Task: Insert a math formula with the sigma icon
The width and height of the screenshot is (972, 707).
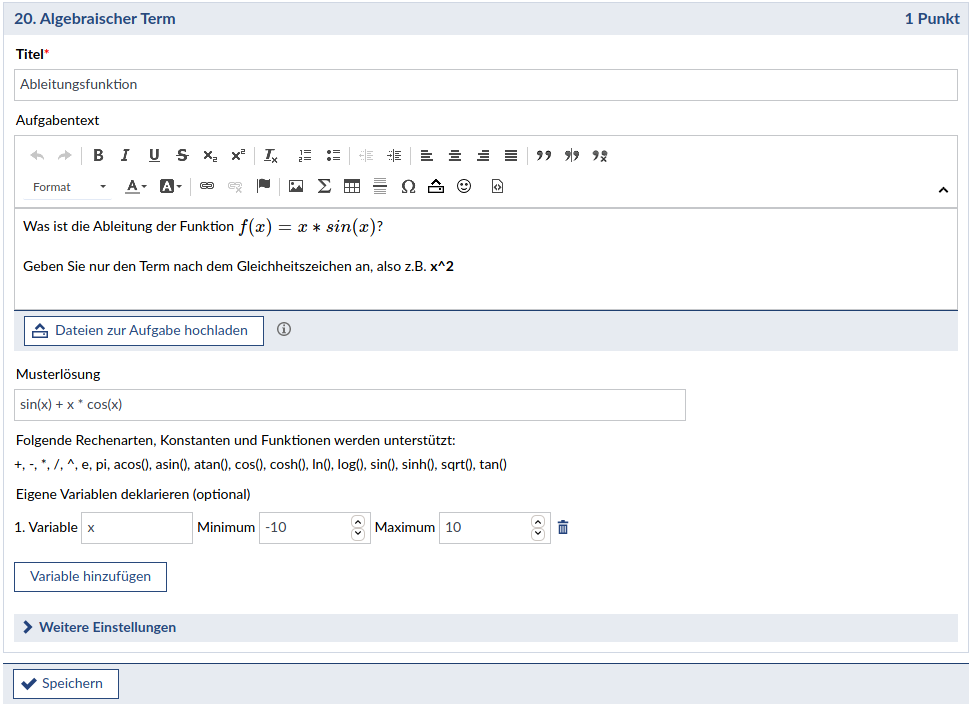Action: point(324,186)
